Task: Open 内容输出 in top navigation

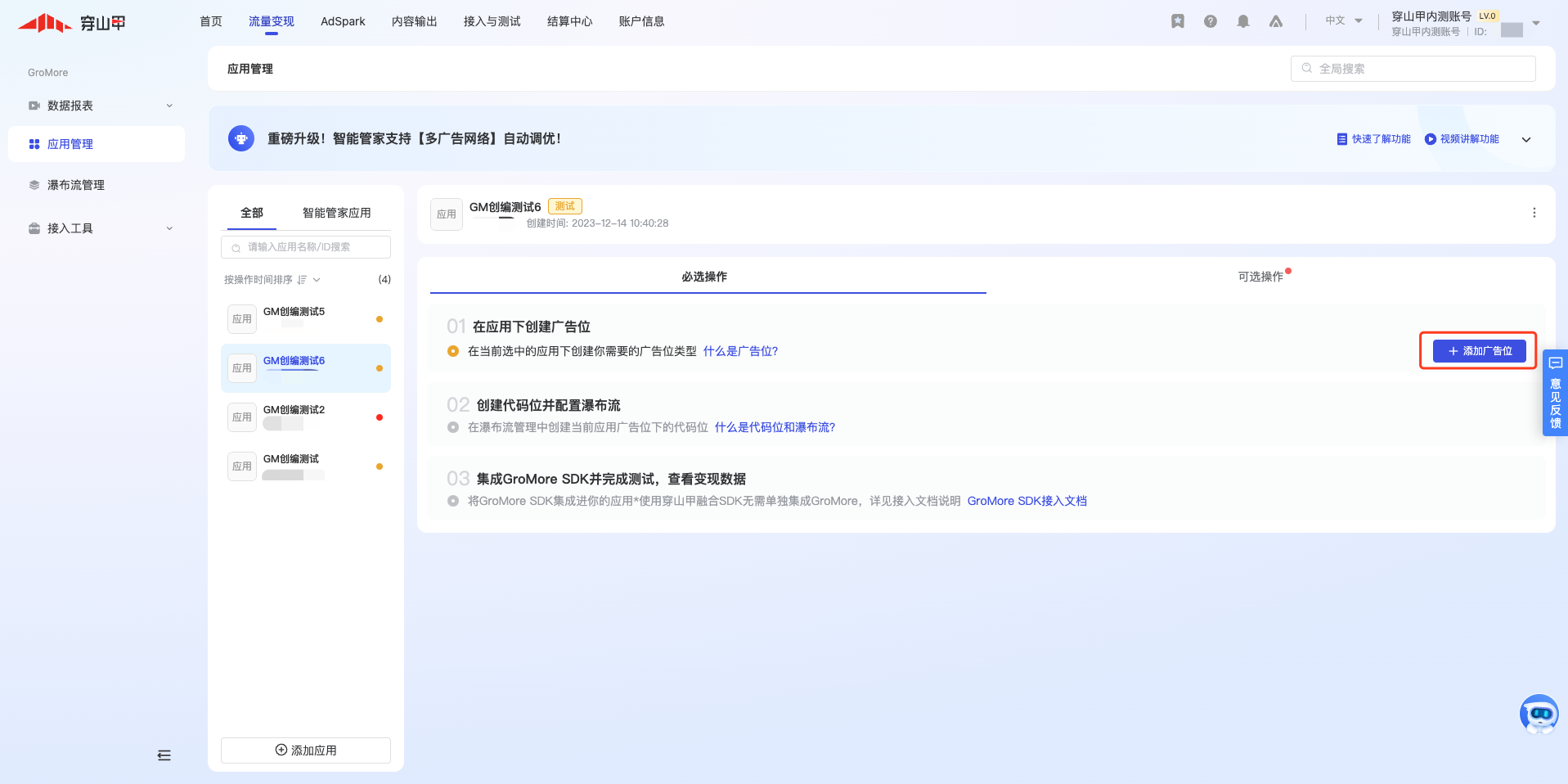Action: (x=415, y=21)
